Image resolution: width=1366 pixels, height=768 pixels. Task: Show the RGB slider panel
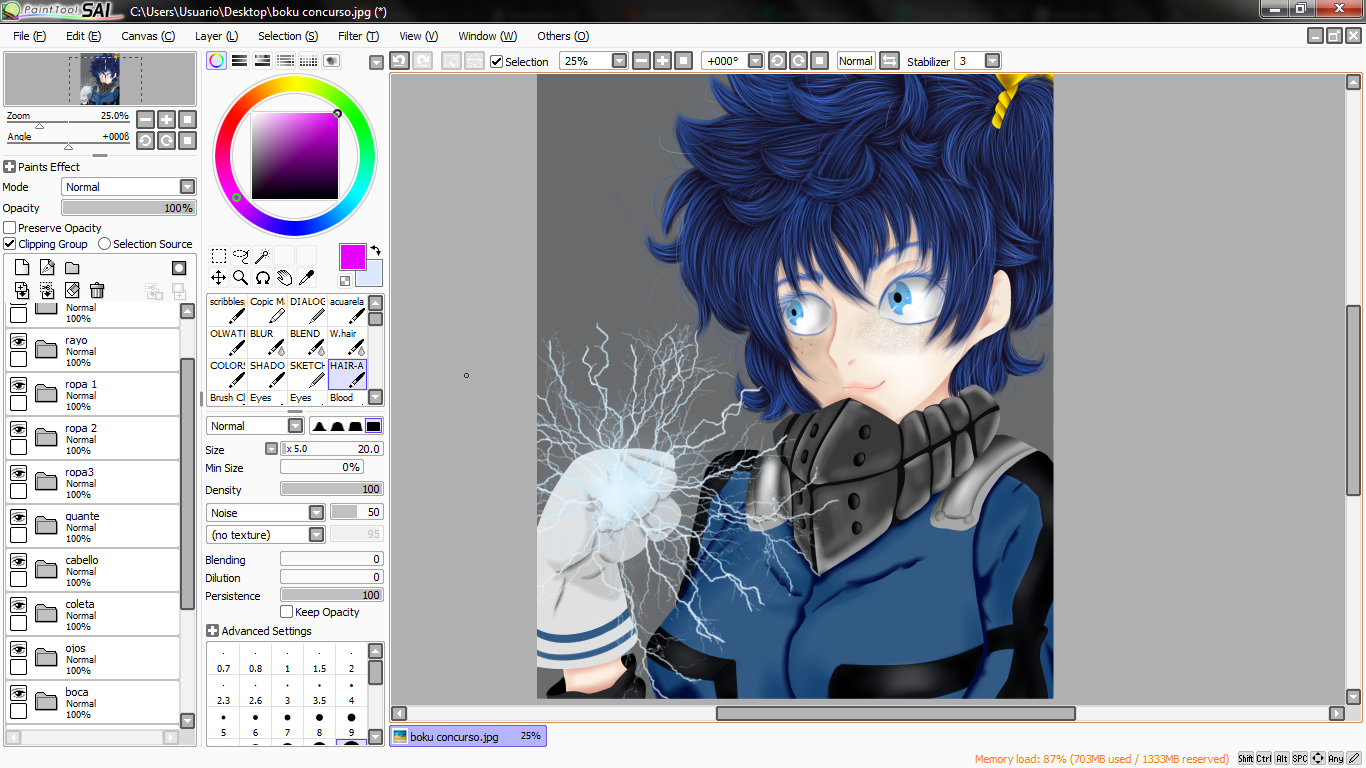point(239,61)
